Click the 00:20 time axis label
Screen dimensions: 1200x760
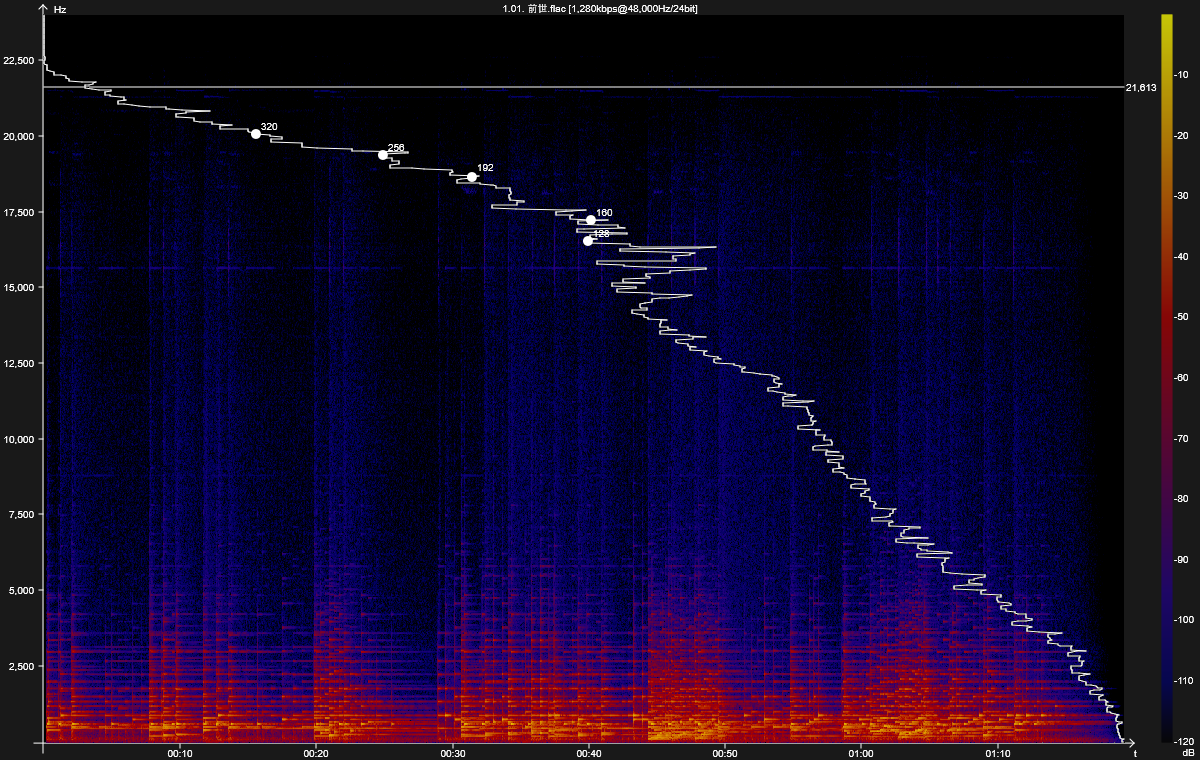[316, 753]
